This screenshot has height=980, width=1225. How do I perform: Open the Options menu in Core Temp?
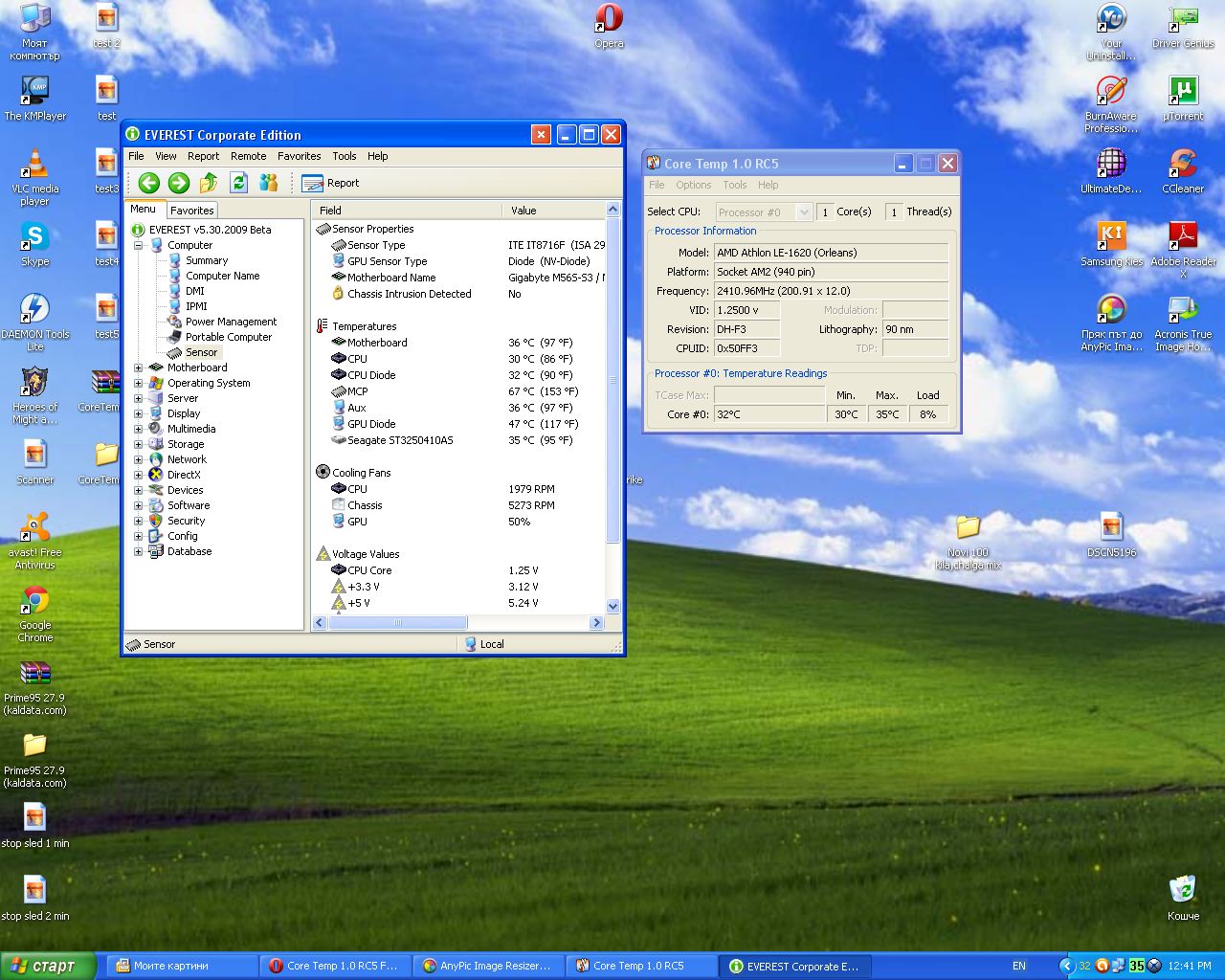click(x=693, y=185)
